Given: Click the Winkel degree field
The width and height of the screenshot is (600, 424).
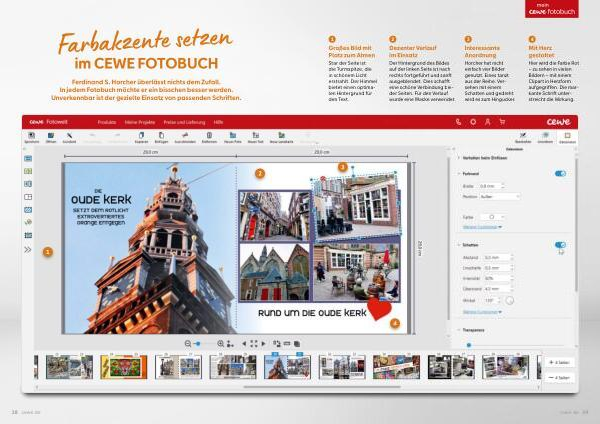Looking at the screenshot, I should click(492, 301).
